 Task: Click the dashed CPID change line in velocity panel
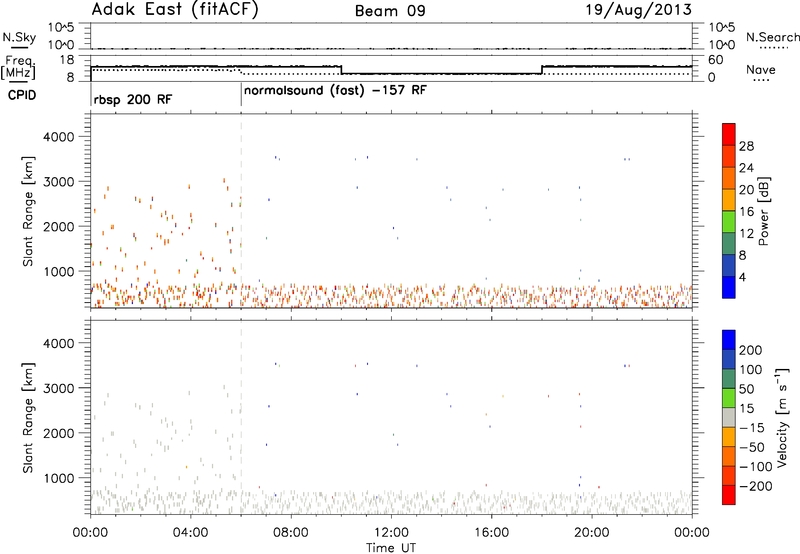tap(241, 417)
